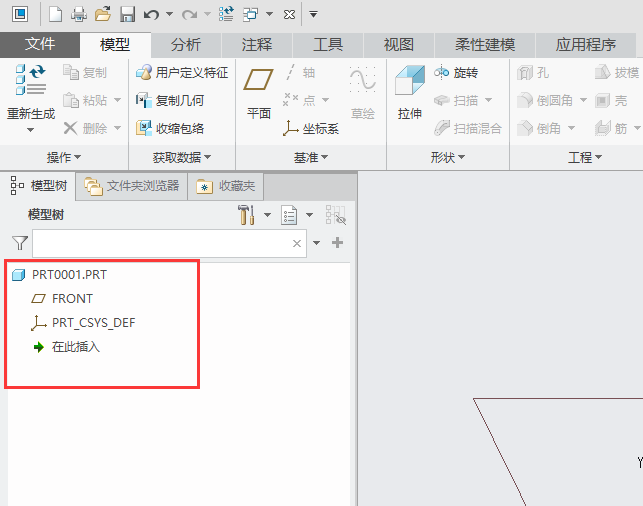Click the 粘贴 paste button
The width and height of the screenshot is (643, 506).
pyautogui.click(x=85, y=100)
